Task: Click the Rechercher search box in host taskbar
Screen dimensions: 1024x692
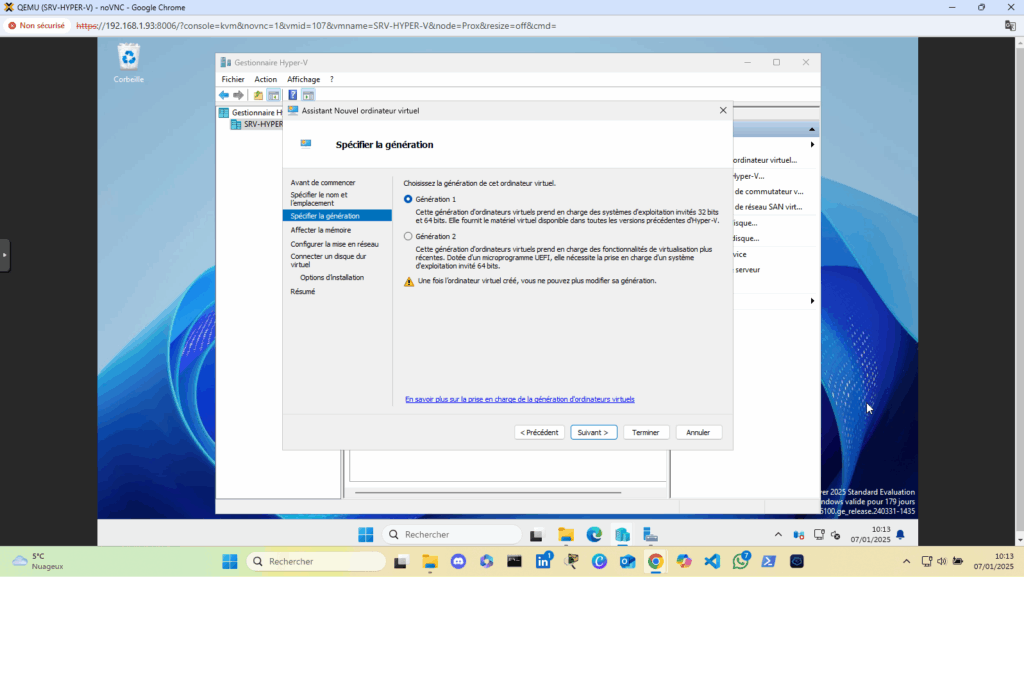Action: [316, 561]
